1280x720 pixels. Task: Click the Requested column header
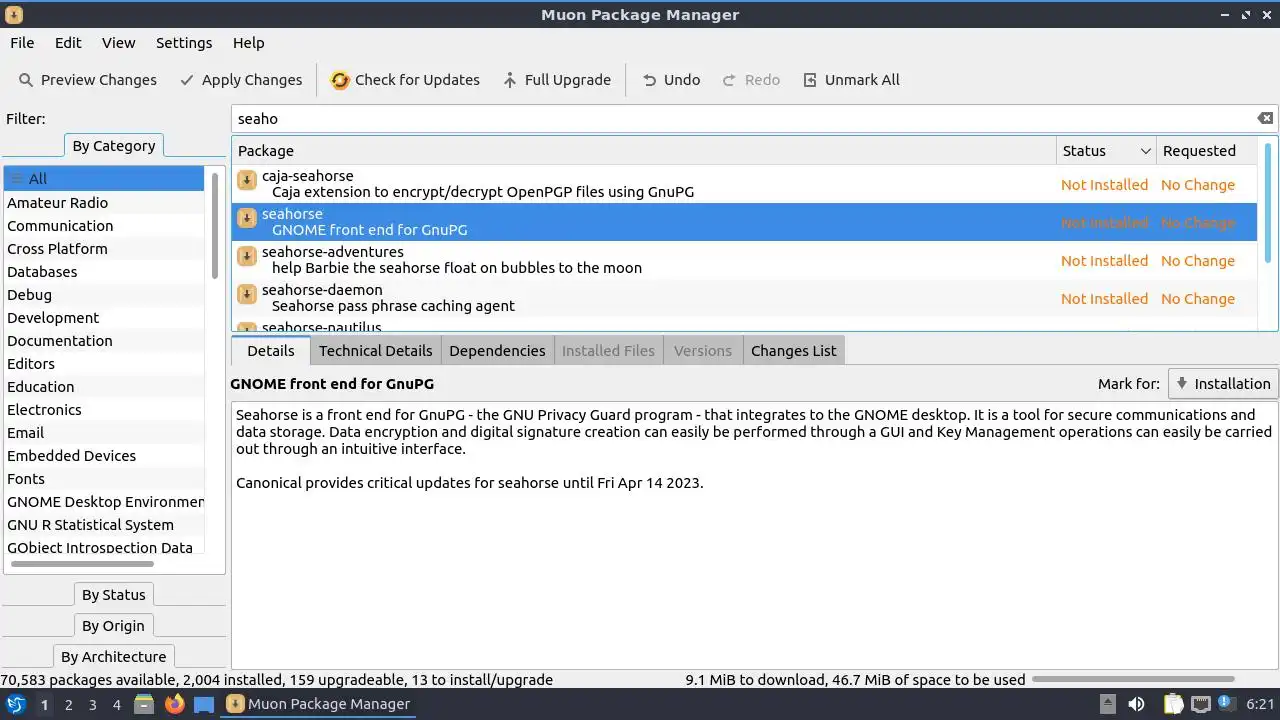(x=1207, y=151)
